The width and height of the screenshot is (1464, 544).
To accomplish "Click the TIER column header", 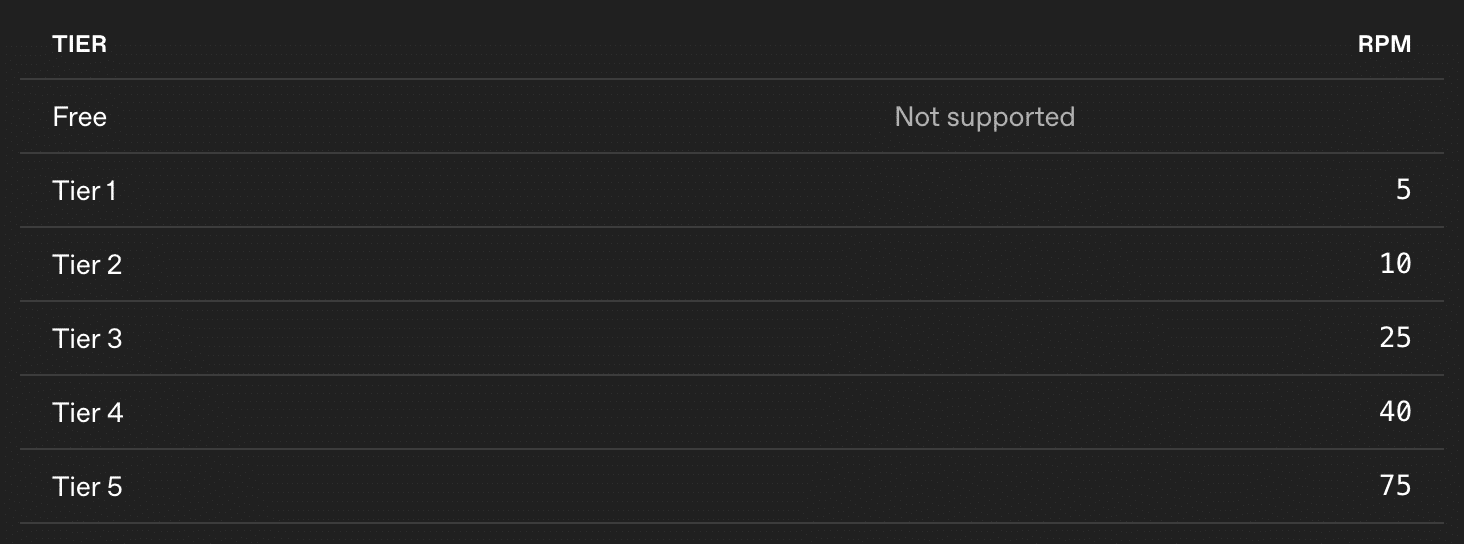I will tap(79, 44).
